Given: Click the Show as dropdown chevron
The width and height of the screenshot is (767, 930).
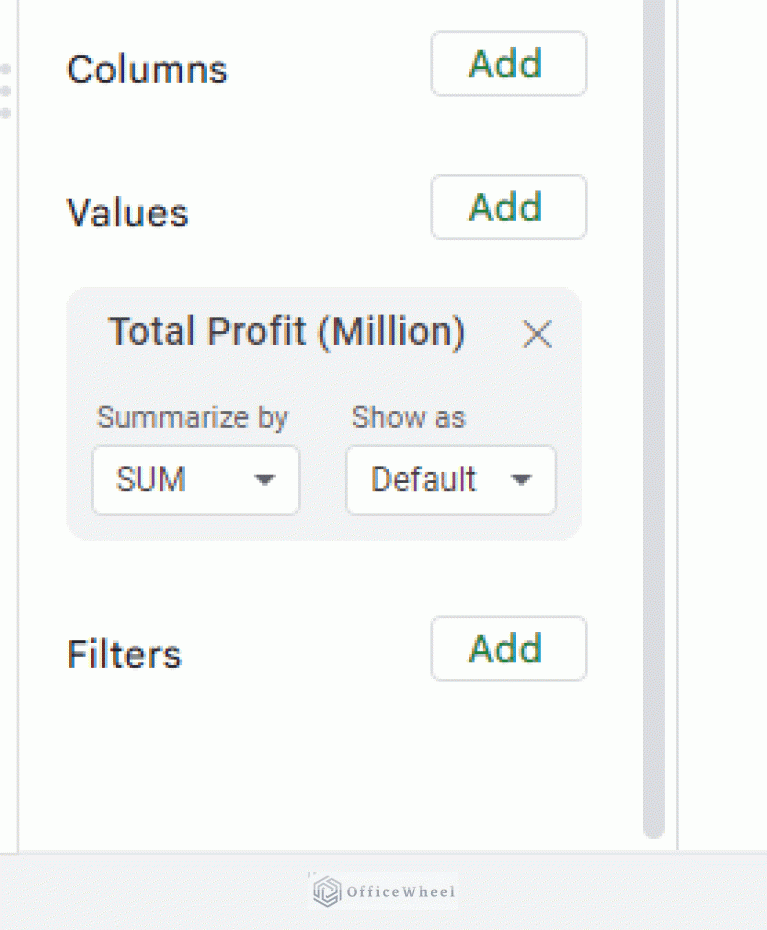Looking at the screenshot, I should [522, 480].
